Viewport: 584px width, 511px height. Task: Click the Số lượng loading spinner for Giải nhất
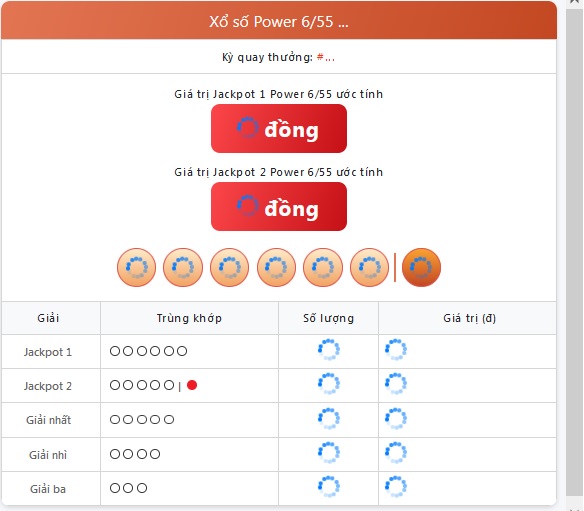[x=328, y=418]
